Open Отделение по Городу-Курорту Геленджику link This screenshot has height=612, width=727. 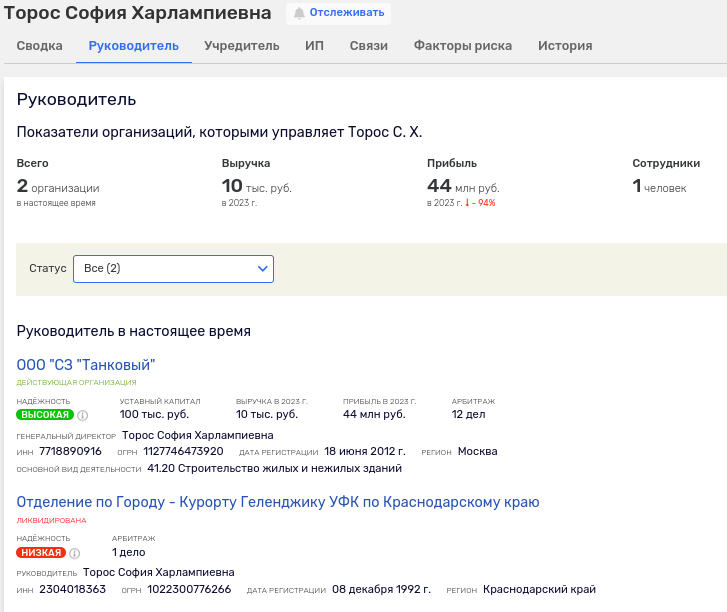click(x=278, y=502)
